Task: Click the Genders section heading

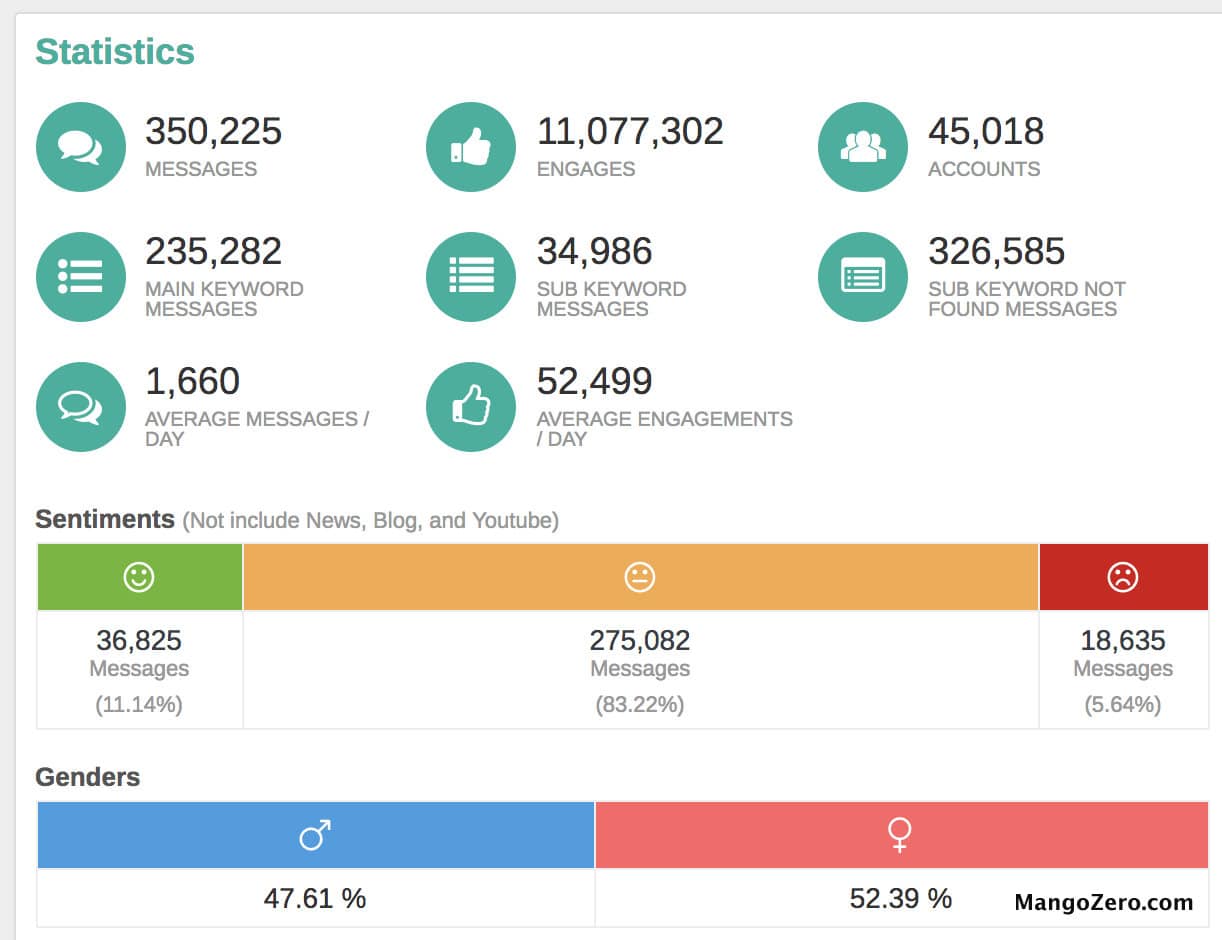Action: tap(88, 777)
